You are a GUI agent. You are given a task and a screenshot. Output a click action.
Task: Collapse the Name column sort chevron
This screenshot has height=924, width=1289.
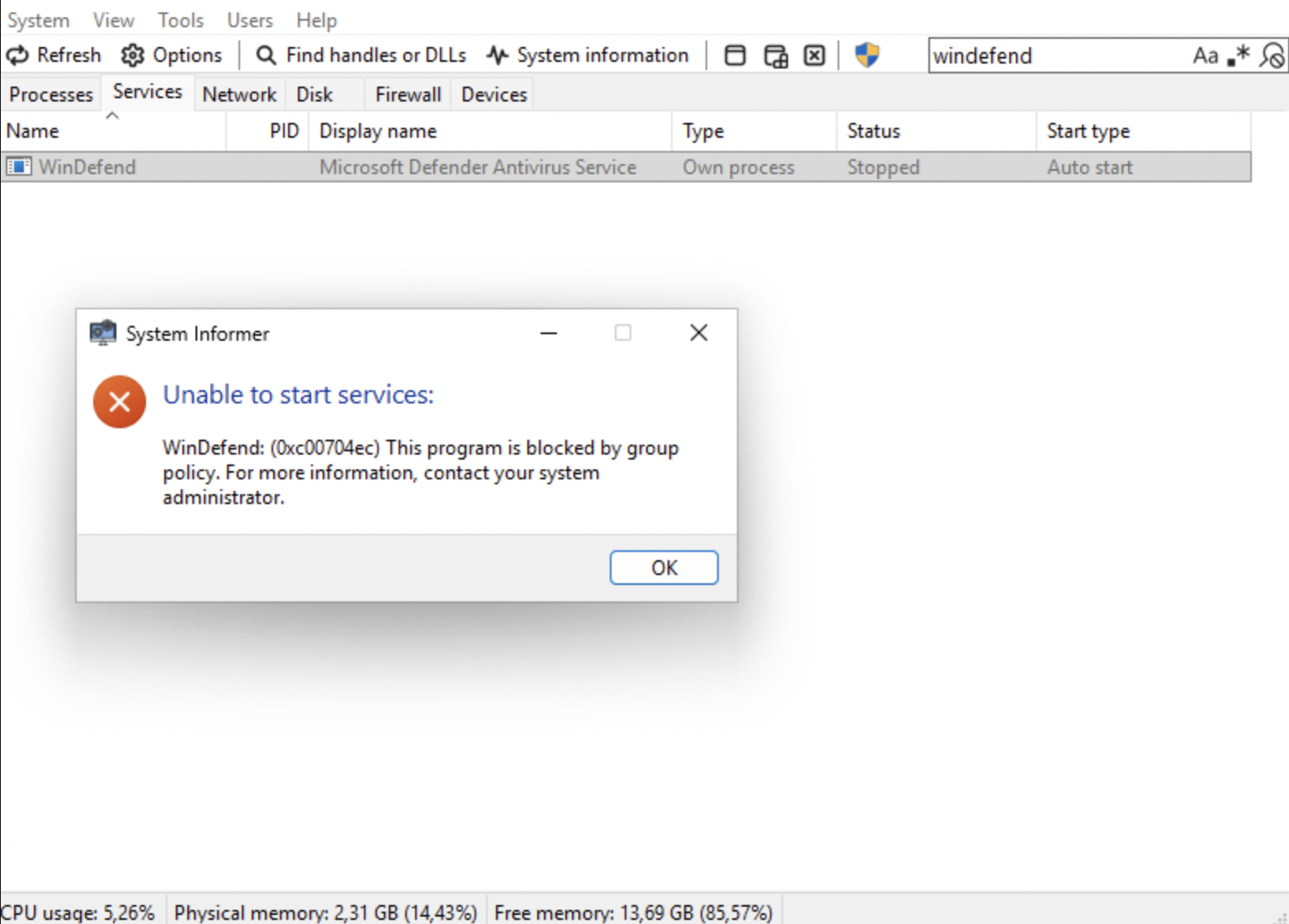[x=113, y=115]
